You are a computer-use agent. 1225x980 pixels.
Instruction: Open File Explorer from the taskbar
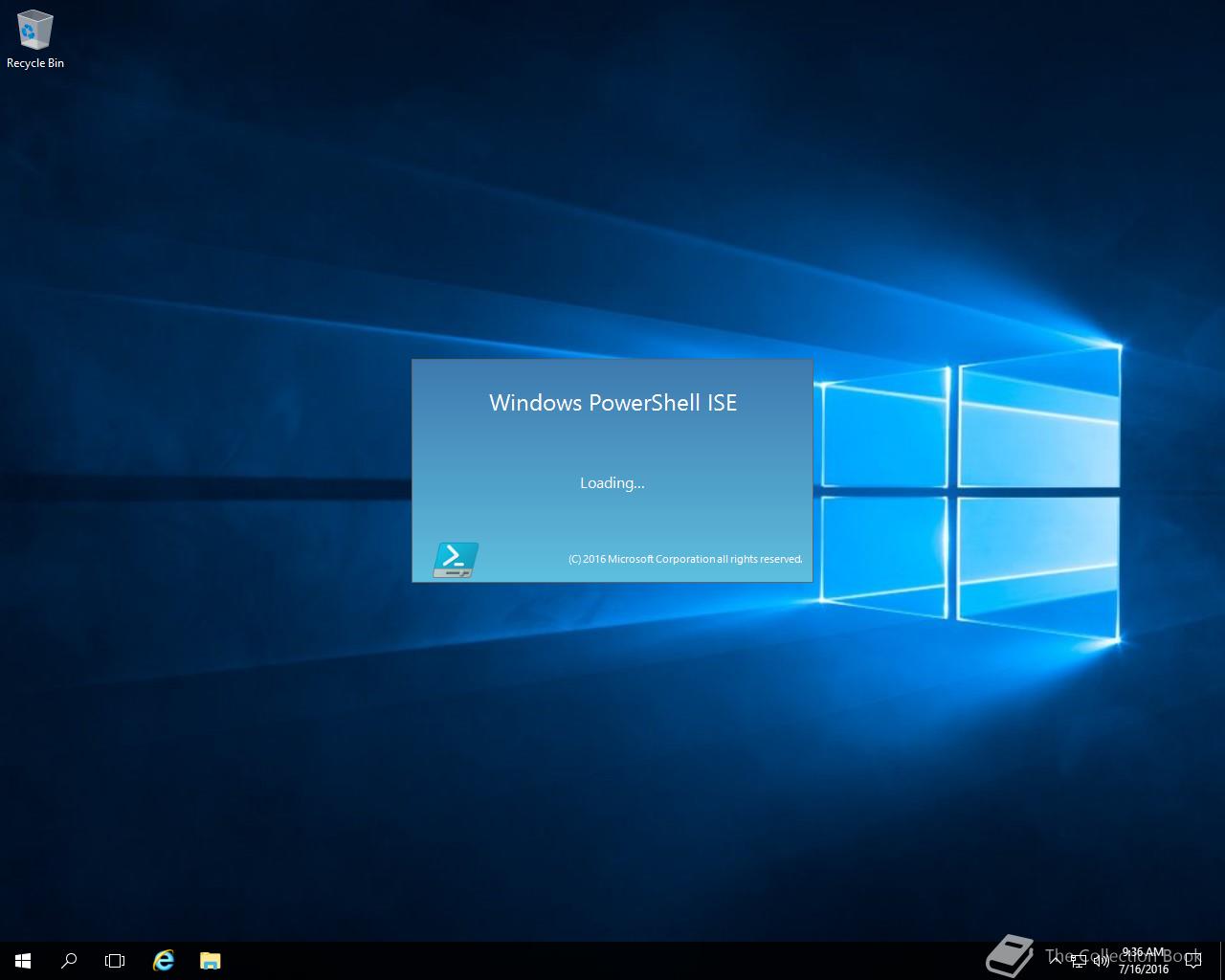tap(211, 960)
